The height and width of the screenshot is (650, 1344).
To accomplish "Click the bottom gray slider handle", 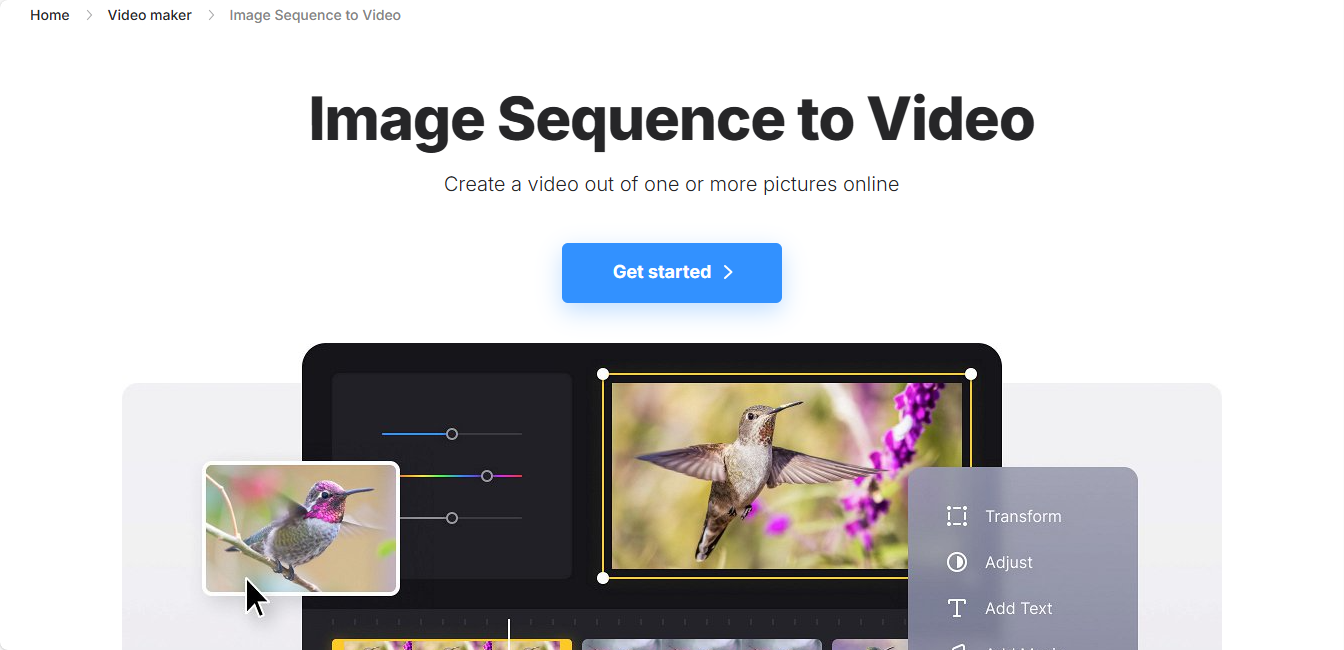I will click(x=451, y=518).
